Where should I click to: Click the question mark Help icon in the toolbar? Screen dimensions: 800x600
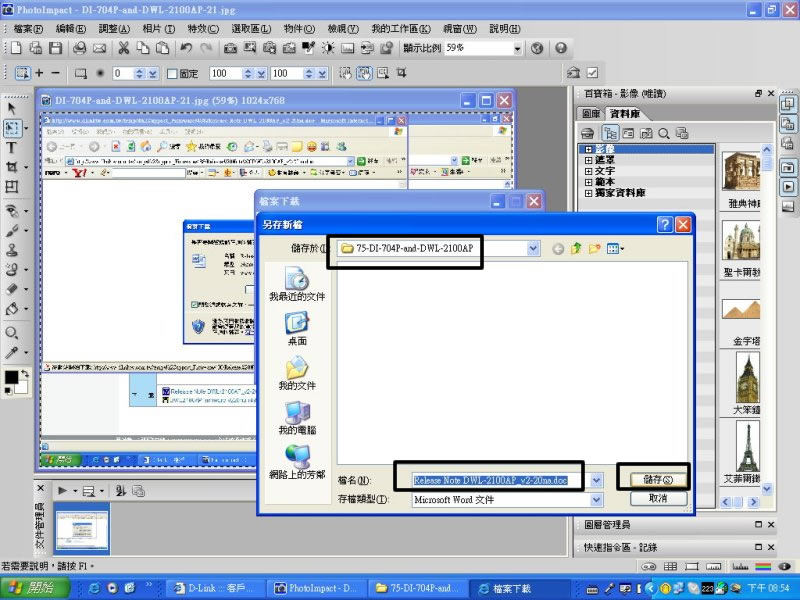pos(561,48)
